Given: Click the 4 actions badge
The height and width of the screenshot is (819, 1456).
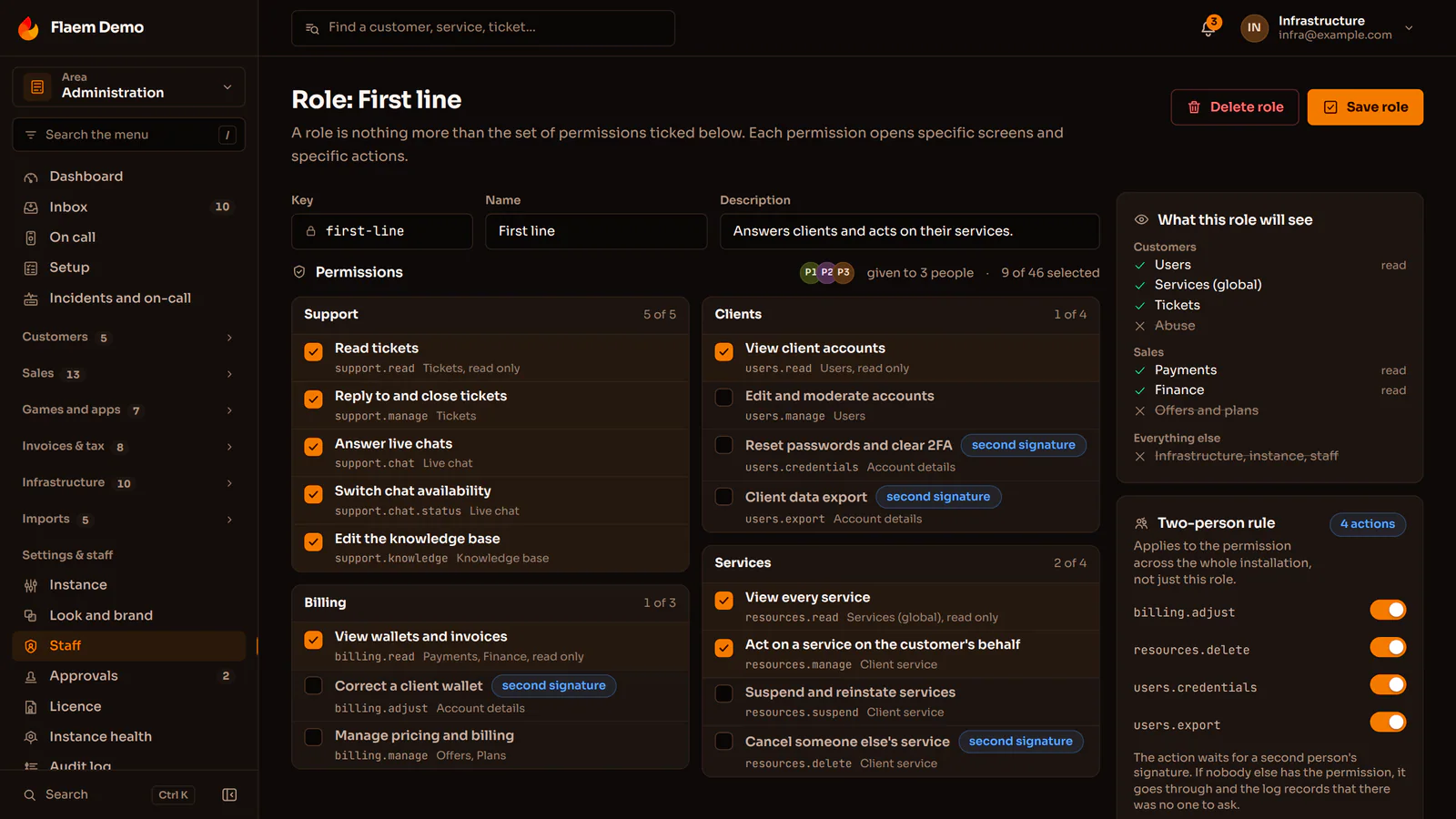Looking at the screenshot, I should click(1367, 524).
